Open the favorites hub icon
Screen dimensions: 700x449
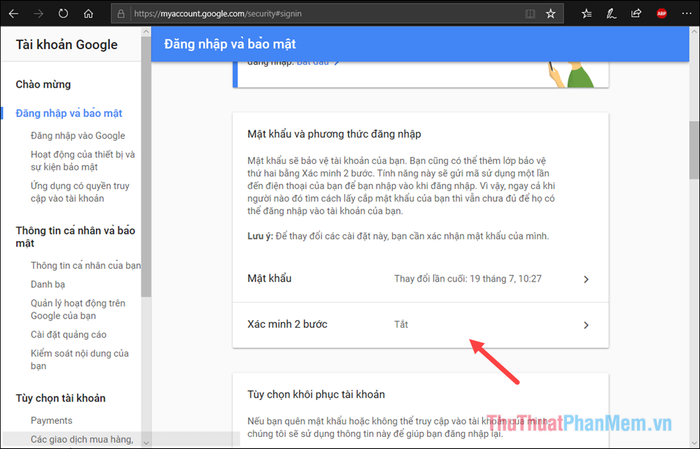pos(587,14)
